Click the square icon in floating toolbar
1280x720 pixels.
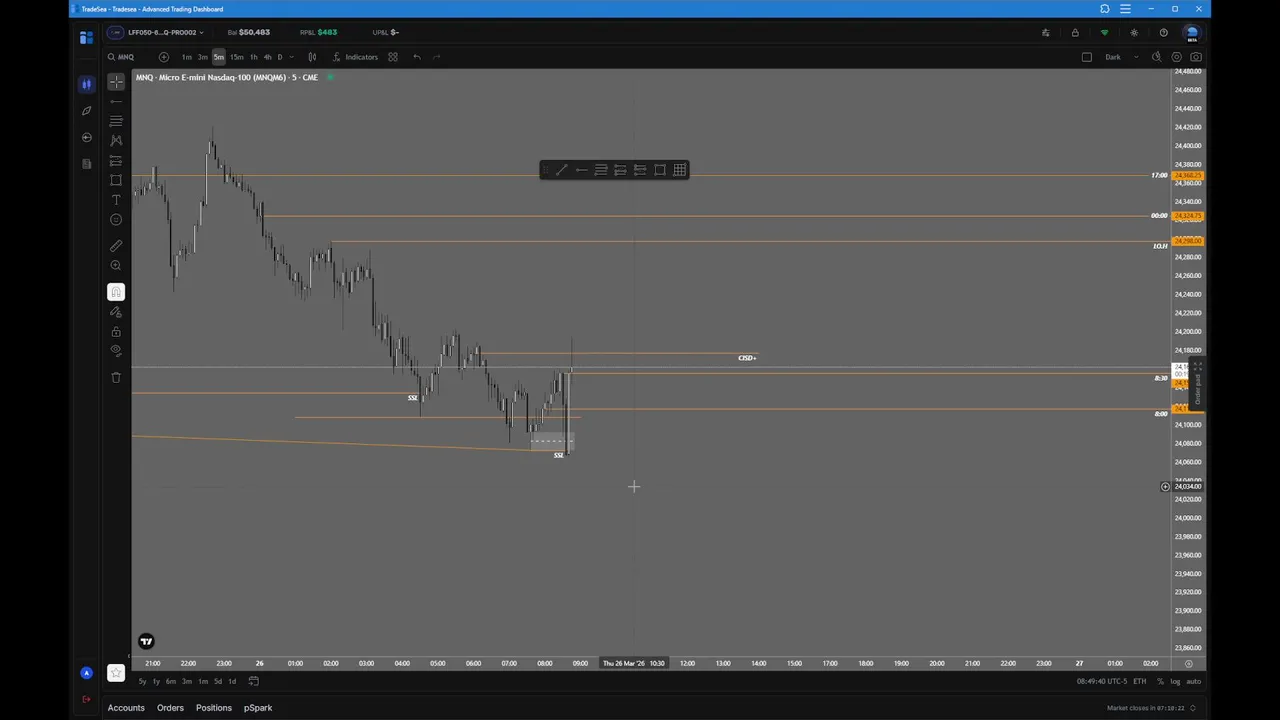coord(660,170)
